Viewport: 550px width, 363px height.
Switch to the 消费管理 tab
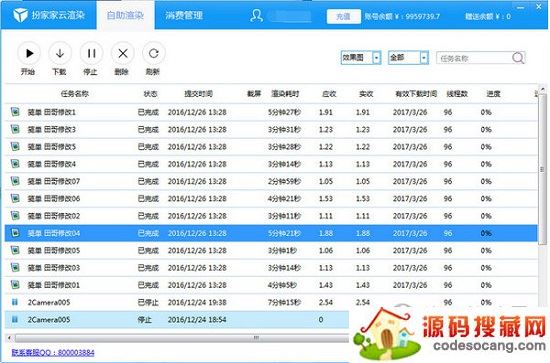tap(184, 15)
